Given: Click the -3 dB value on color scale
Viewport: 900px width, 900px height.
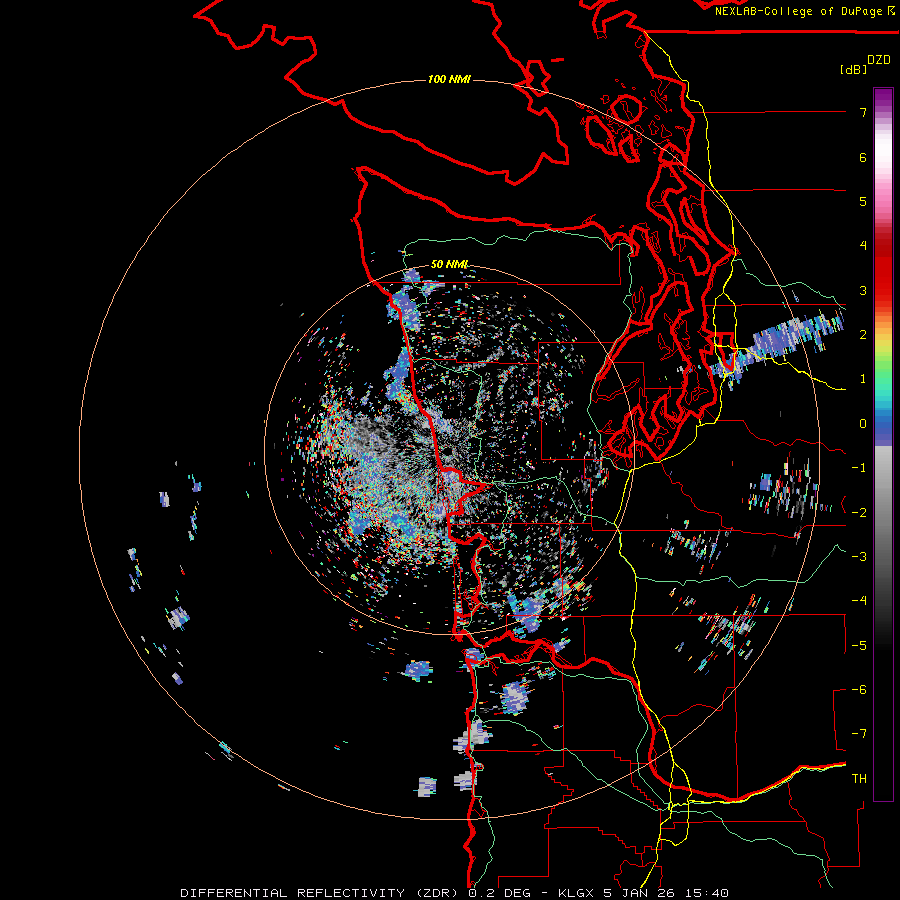Looking at the screenshot, I should coord(859,556).
